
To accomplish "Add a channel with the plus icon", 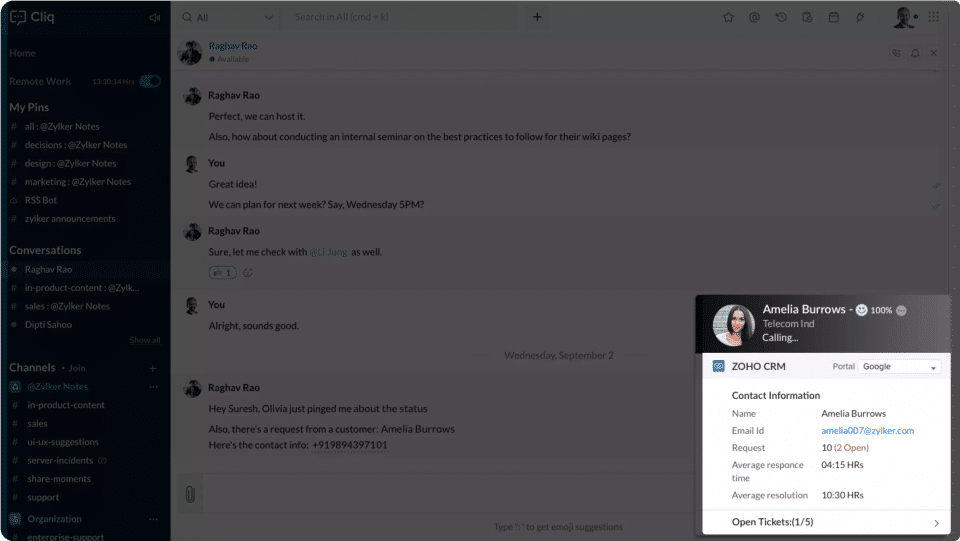I will 152,368.
